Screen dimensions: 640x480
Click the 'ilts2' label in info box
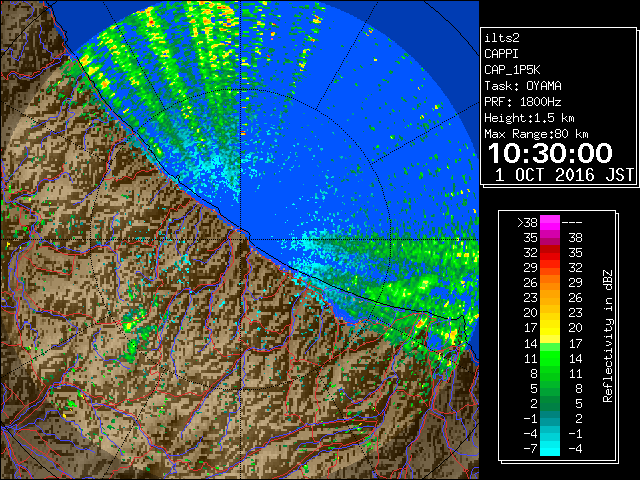click(x=502, y=38)
